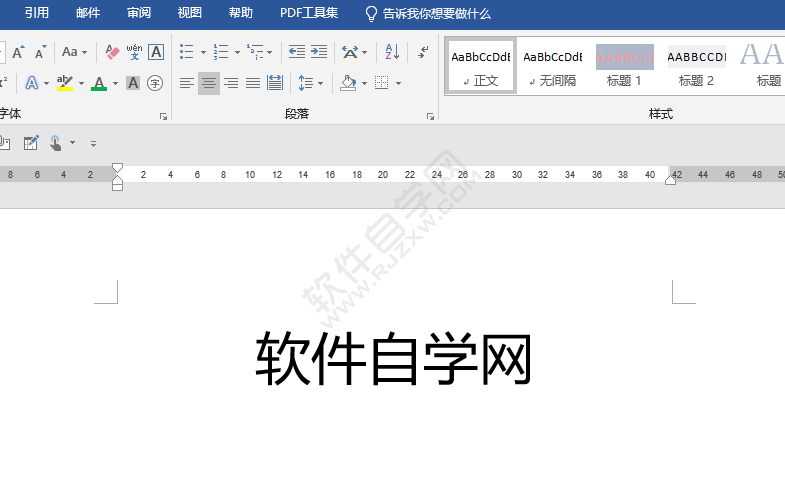The image size is (785, 479).
Task: Align text right
Action: click(231, 83)
